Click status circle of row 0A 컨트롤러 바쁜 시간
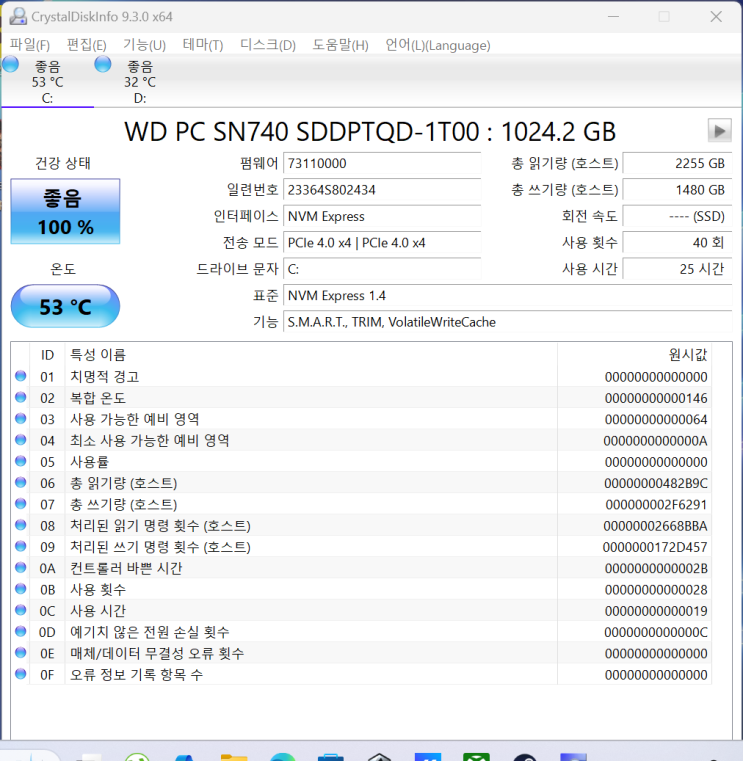The image size is (743, 761). [20, 567]
